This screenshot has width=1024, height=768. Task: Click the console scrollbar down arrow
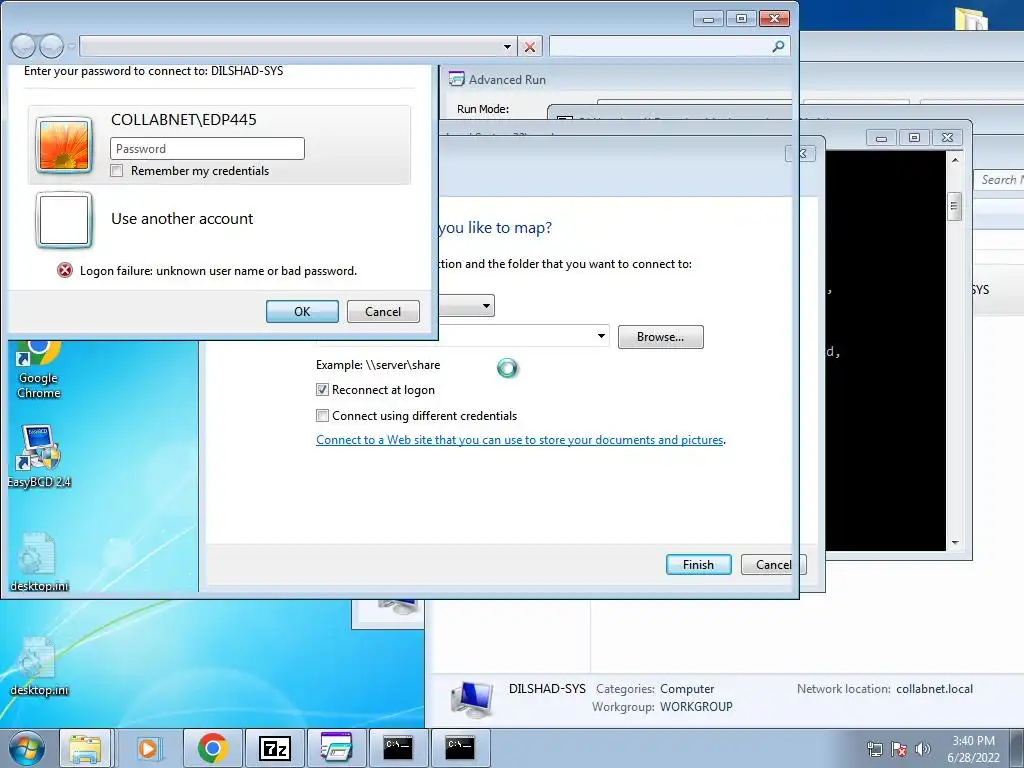coord(955,543)
